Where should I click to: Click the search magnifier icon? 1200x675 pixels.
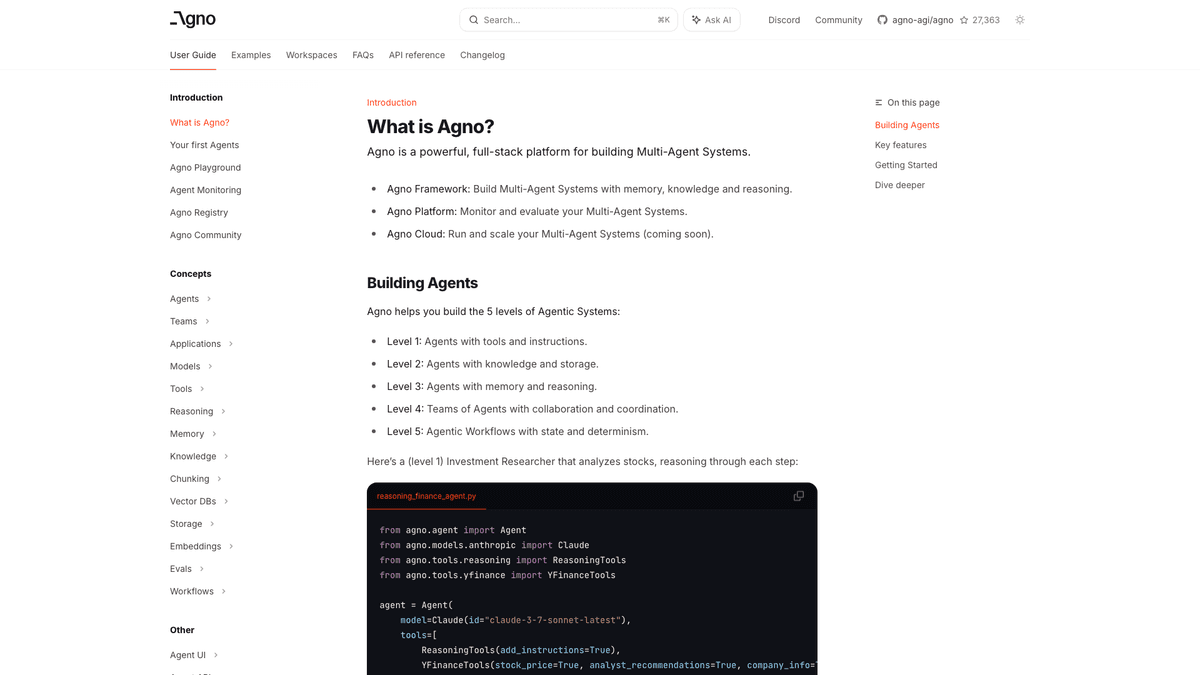[474, 20]
